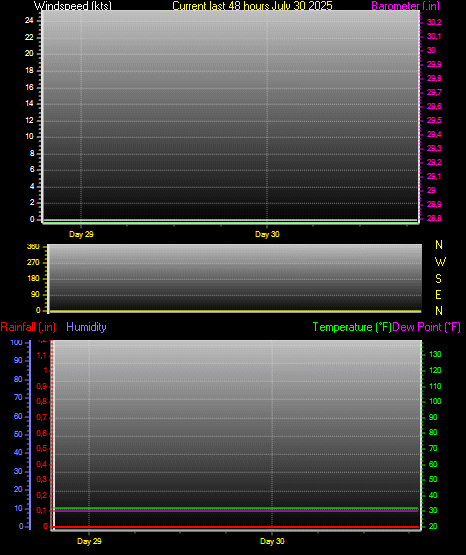
Task: Click the W compass label on direction chart
Action: (x=440, y=262)
